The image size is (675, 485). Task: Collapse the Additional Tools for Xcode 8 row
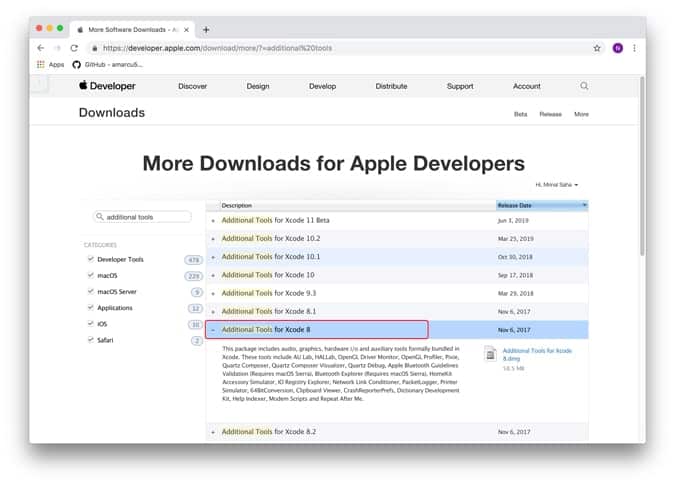[x=213, y=330]
